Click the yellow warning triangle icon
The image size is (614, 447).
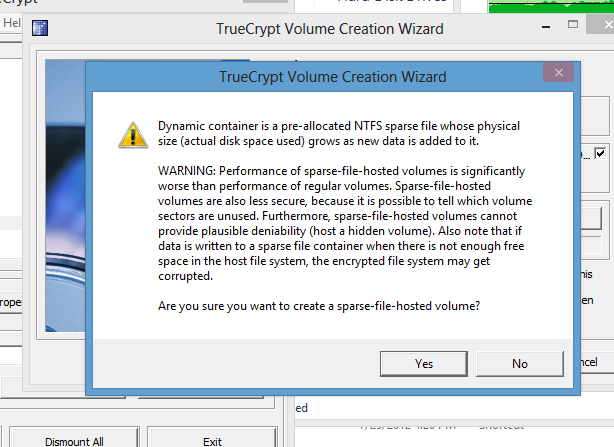tap(133, 135)
